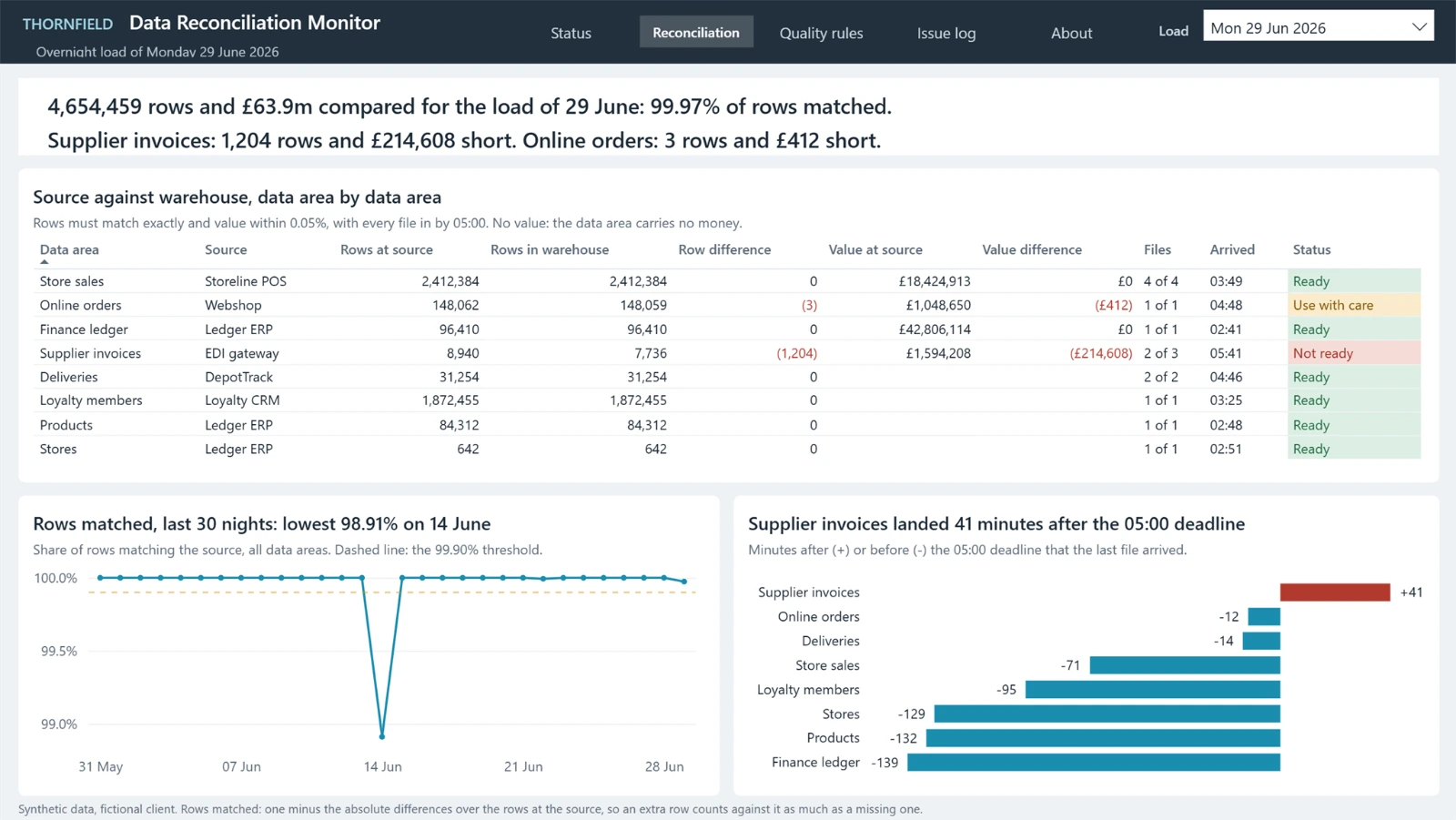Click the EDI gateway source cell
Screen dimensions: 1456x820
pos(242,353)
